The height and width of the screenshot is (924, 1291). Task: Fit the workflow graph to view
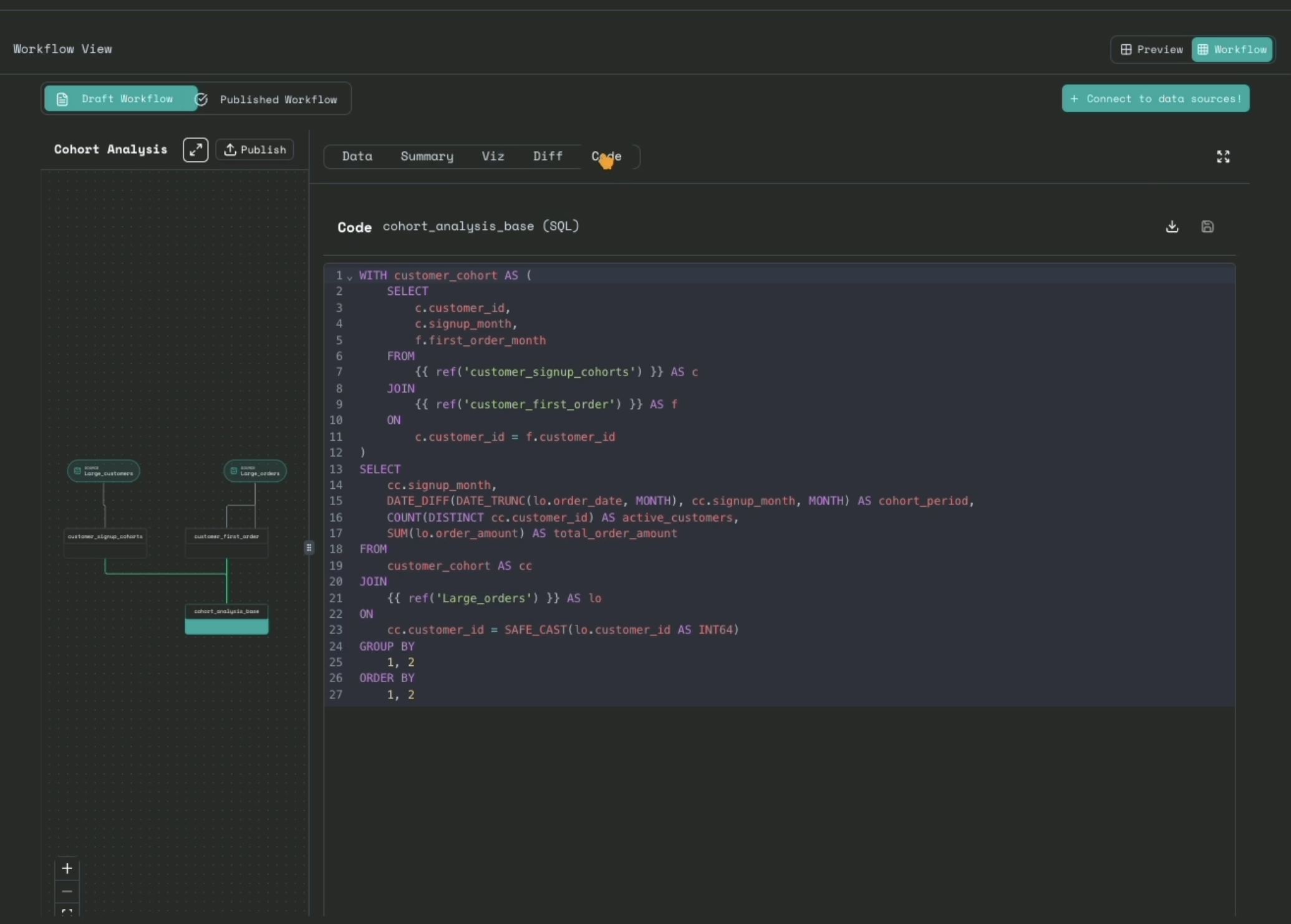[x=67, y=913]
